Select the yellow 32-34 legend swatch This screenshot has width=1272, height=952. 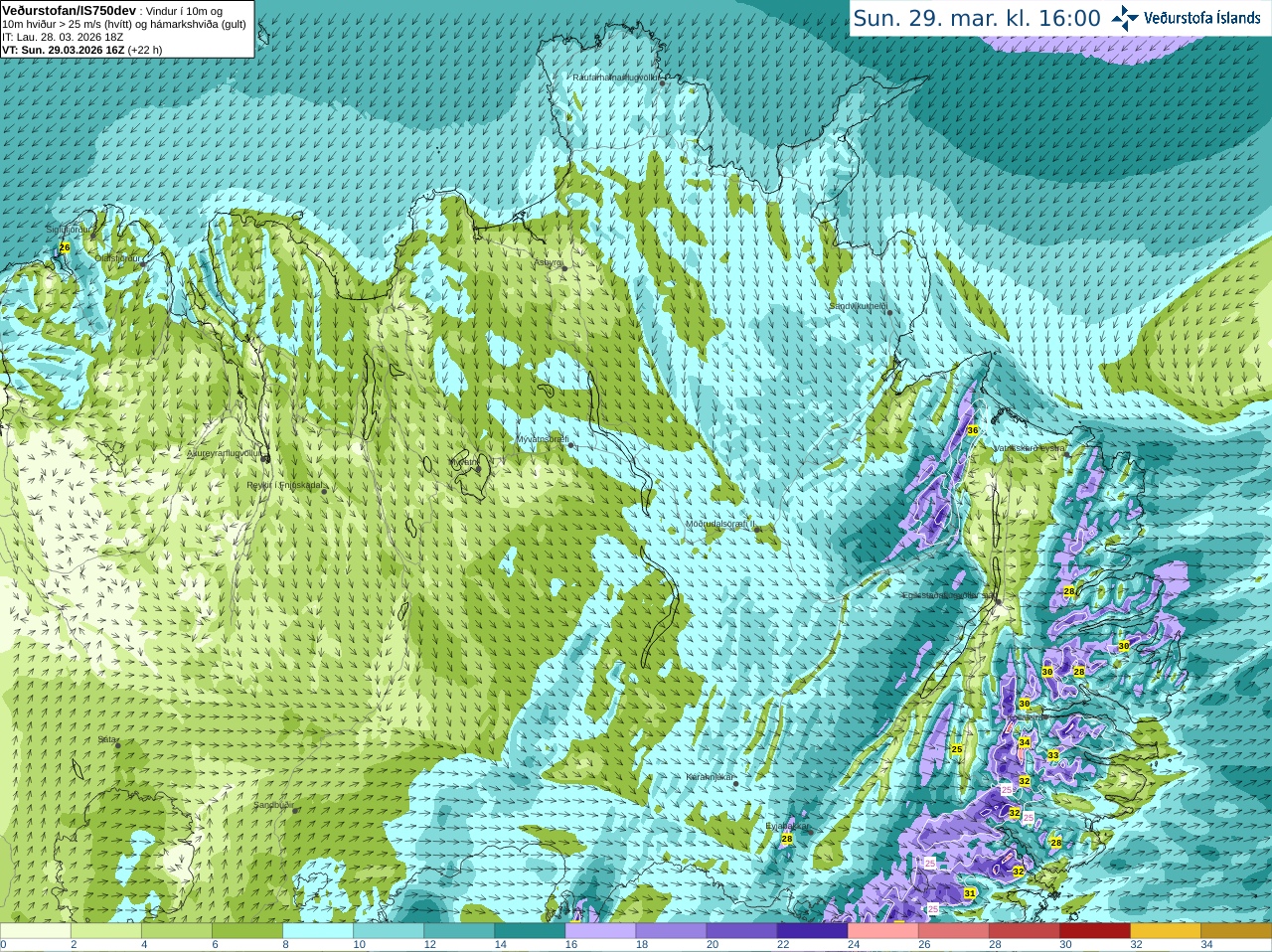1166,931
